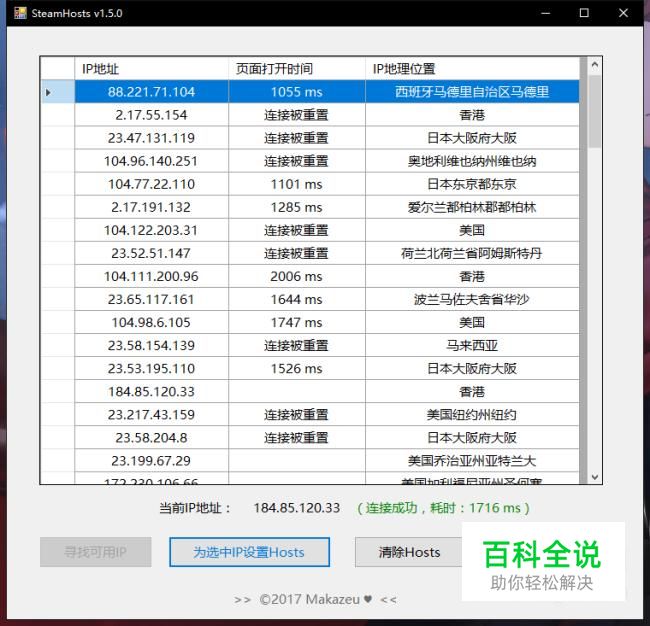Click the 奥地利维也纳州维也纳 location cell
Screen dimensions: 650x626
coord(472,161)
